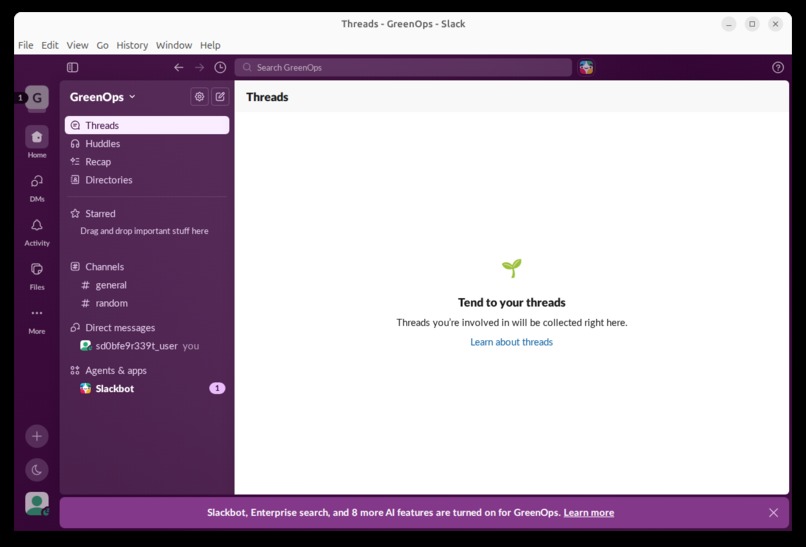This screenshot has width=806, height=547.
Task: Go forward with the right arrow
Action: (x=199, y=67)
